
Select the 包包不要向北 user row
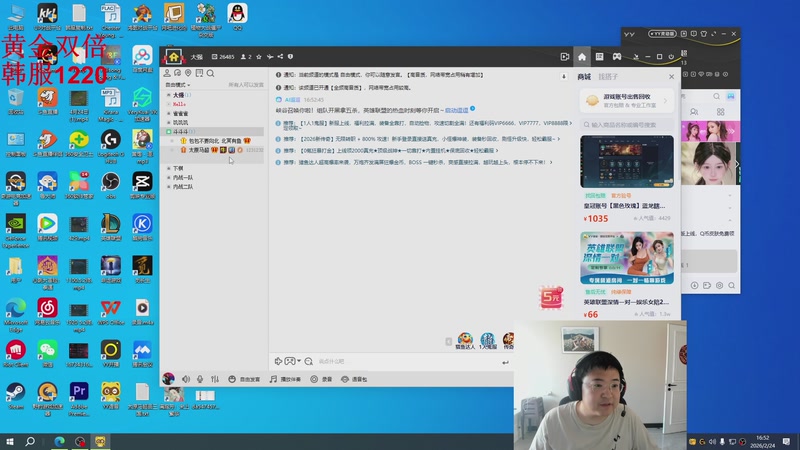pyautogui.click(x=213, y=140)
